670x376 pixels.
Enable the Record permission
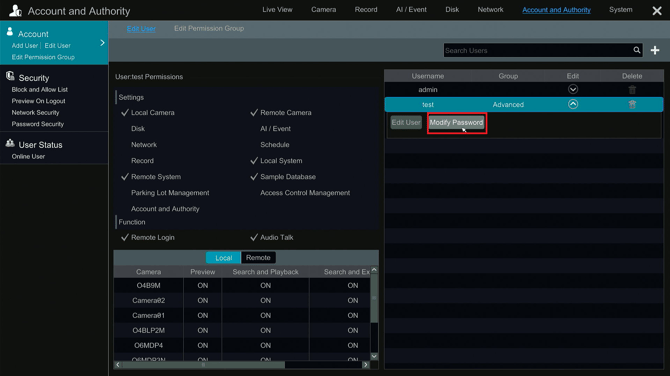point(142,161)
